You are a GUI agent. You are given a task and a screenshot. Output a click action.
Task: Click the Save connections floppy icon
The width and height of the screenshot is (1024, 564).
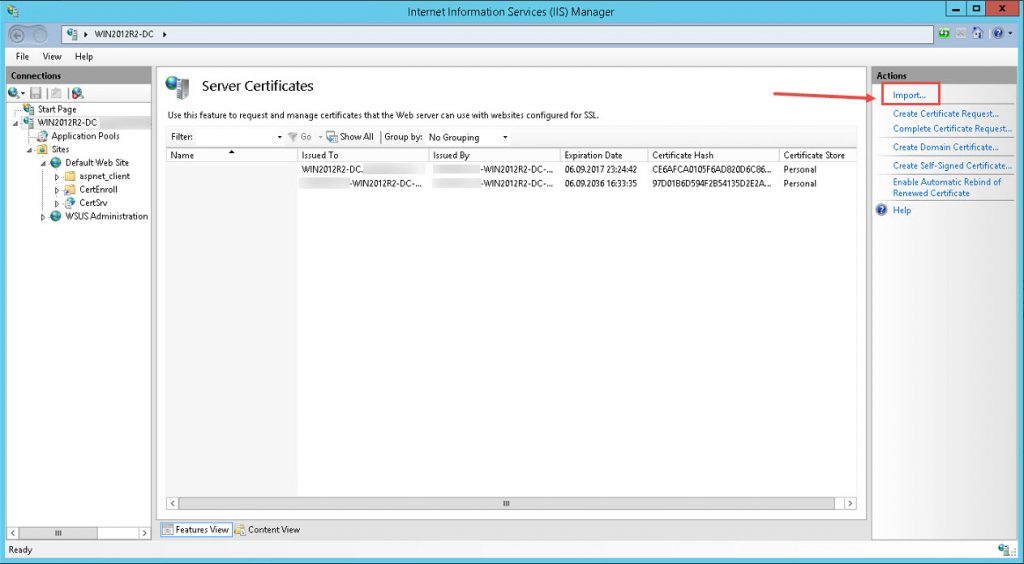(x=36, y=93)
